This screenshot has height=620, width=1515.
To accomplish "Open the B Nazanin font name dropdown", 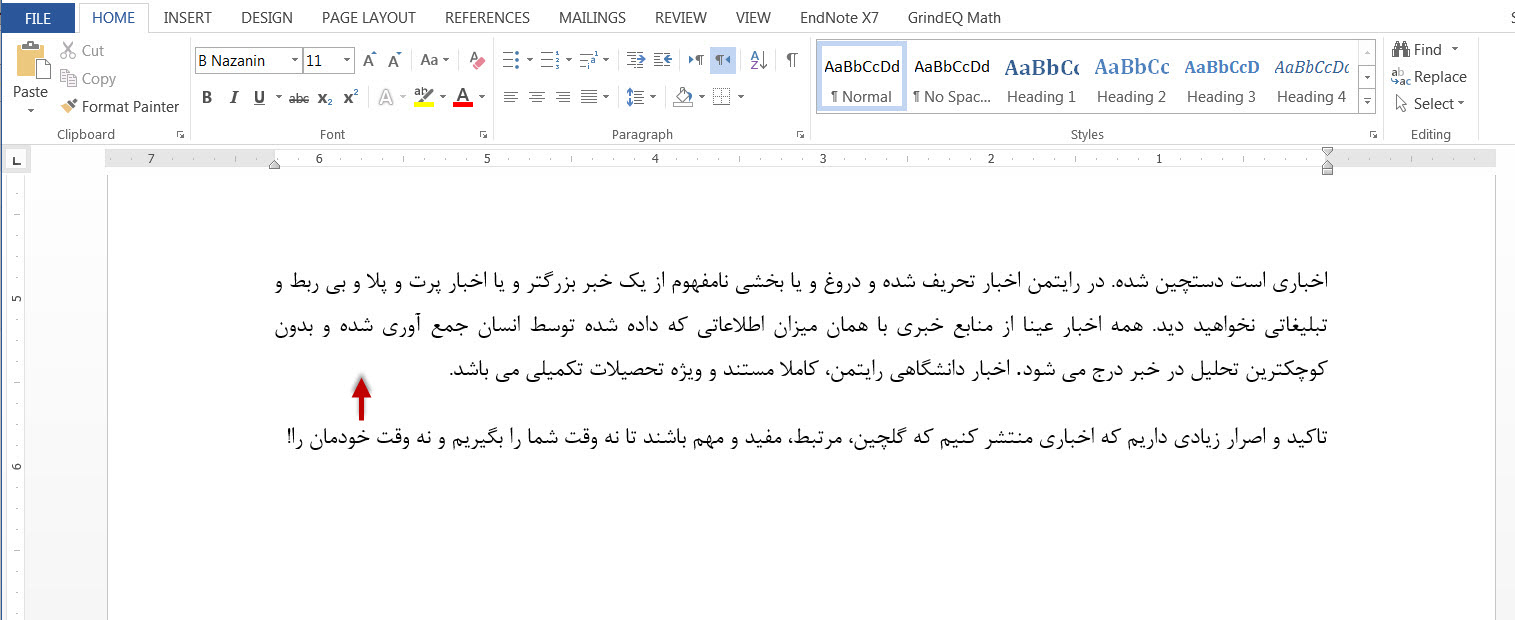I will tap(295, 61).
